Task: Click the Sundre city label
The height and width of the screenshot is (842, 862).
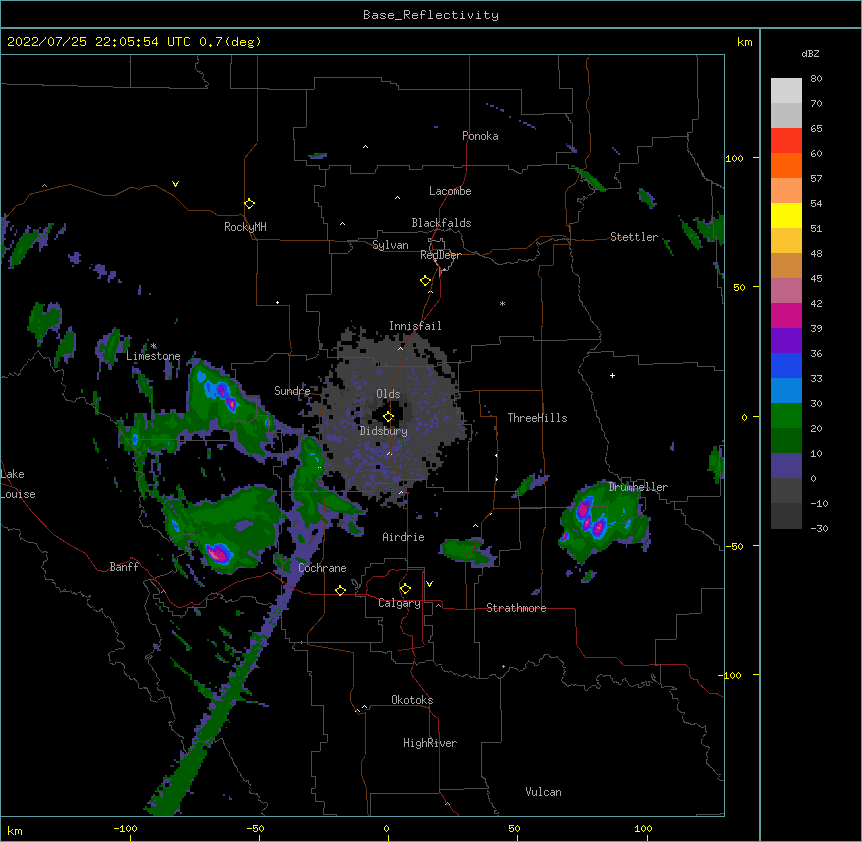Action: (292, 391)
